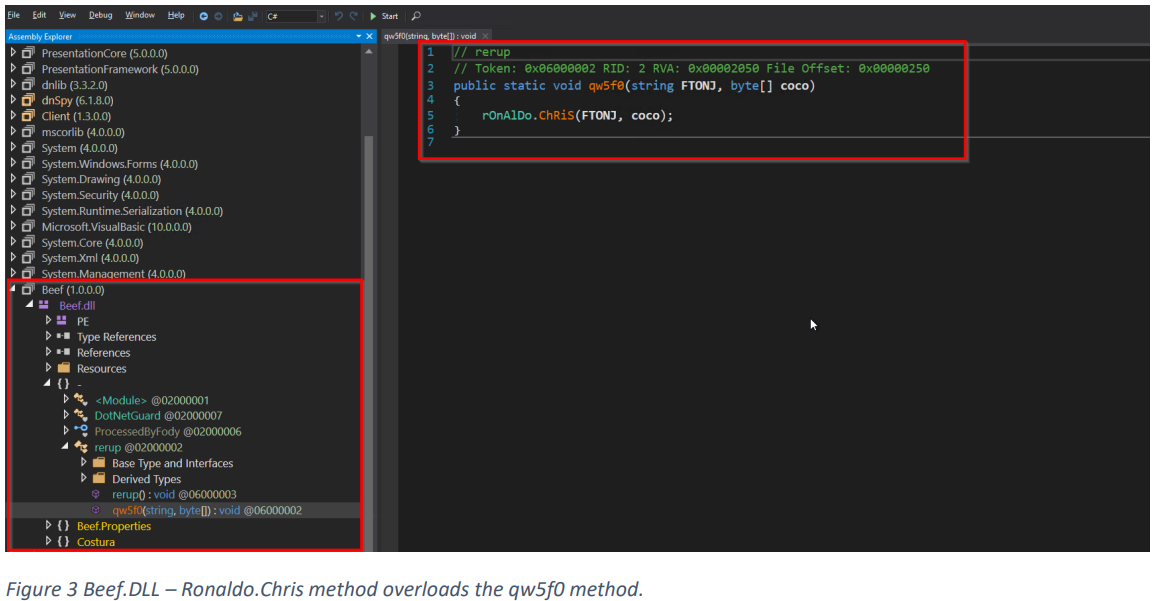Screen dimensions: 1156x601
Task: Close the Assembly Explorer panel
Action: click(x=369, y=36)
